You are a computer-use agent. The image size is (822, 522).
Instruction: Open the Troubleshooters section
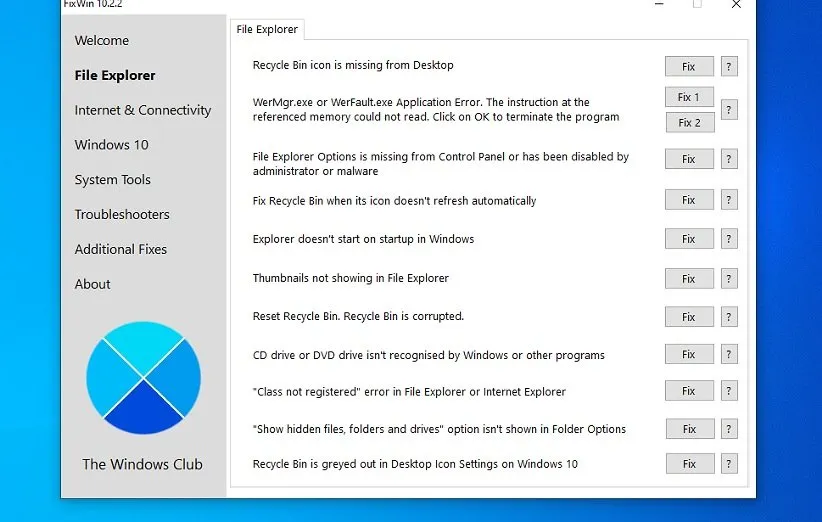coord(122,214)
